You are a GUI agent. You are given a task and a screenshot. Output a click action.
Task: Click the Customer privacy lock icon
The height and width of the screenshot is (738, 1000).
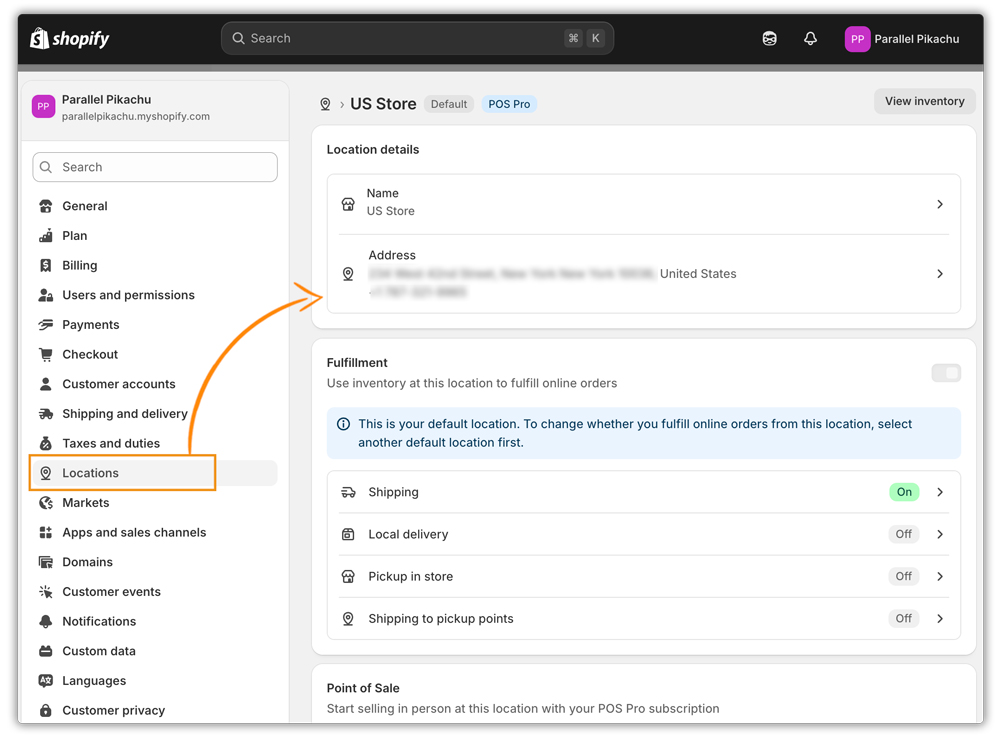46,711
